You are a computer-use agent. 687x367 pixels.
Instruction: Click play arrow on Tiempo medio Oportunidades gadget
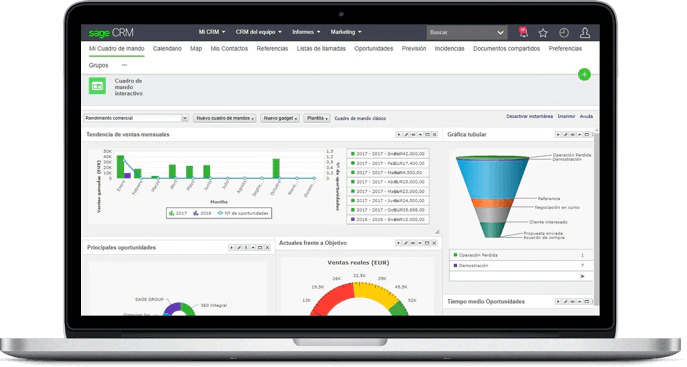[558, 301]
